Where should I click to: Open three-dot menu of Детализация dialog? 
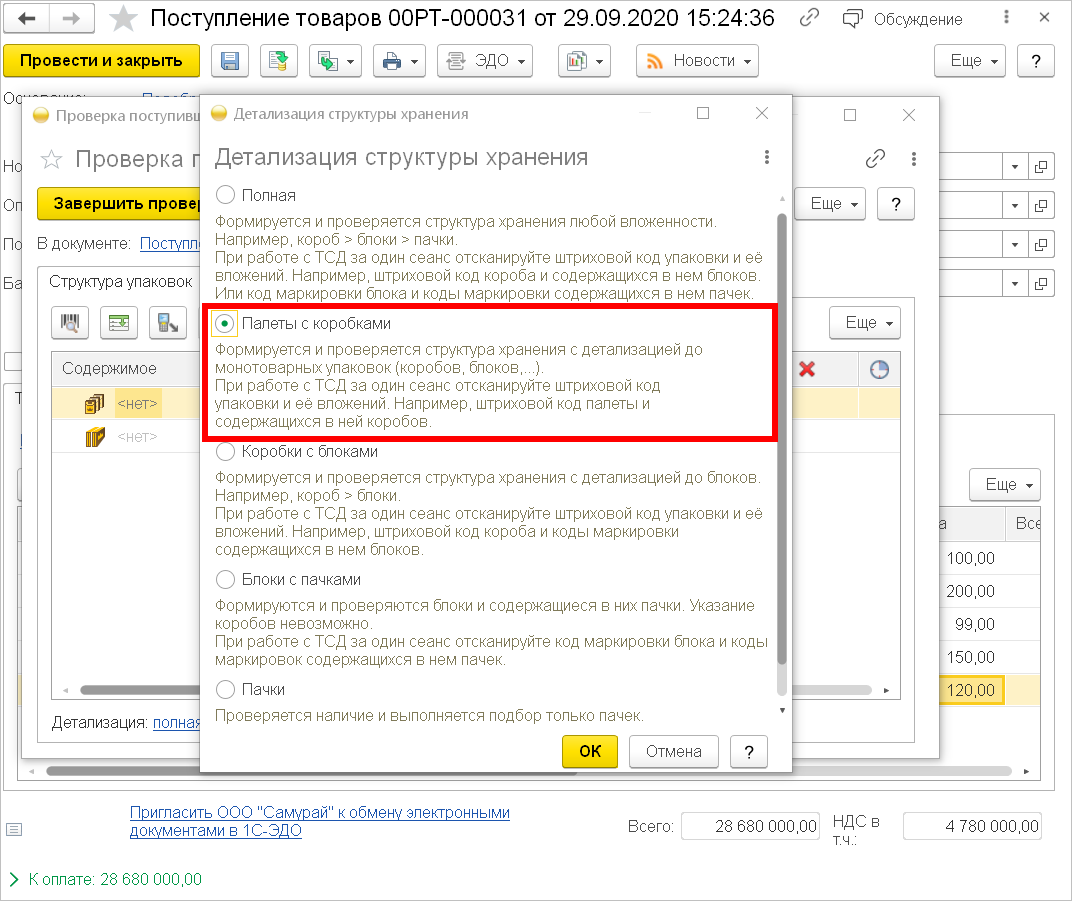pyautogui.click(x=766, y=157)
